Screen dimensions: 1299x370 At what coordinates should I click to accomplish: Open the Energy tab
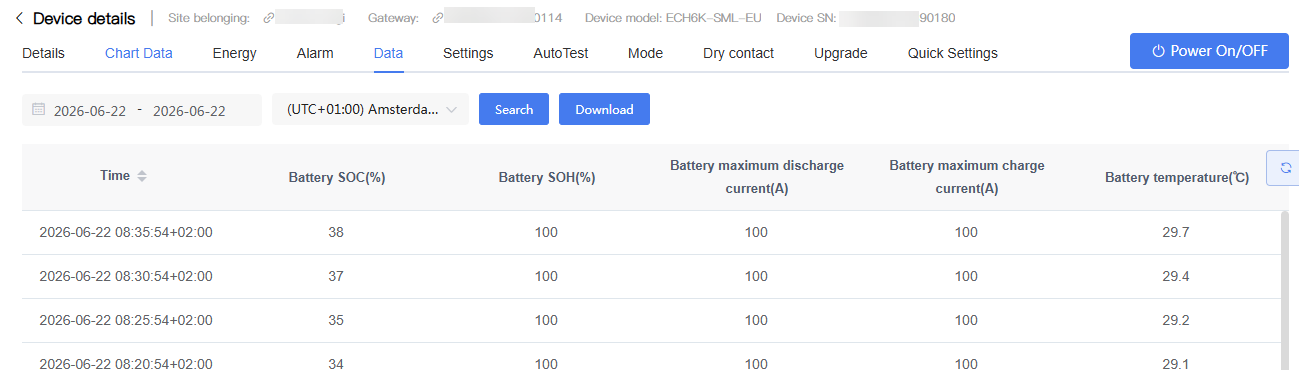coord(235,53)
